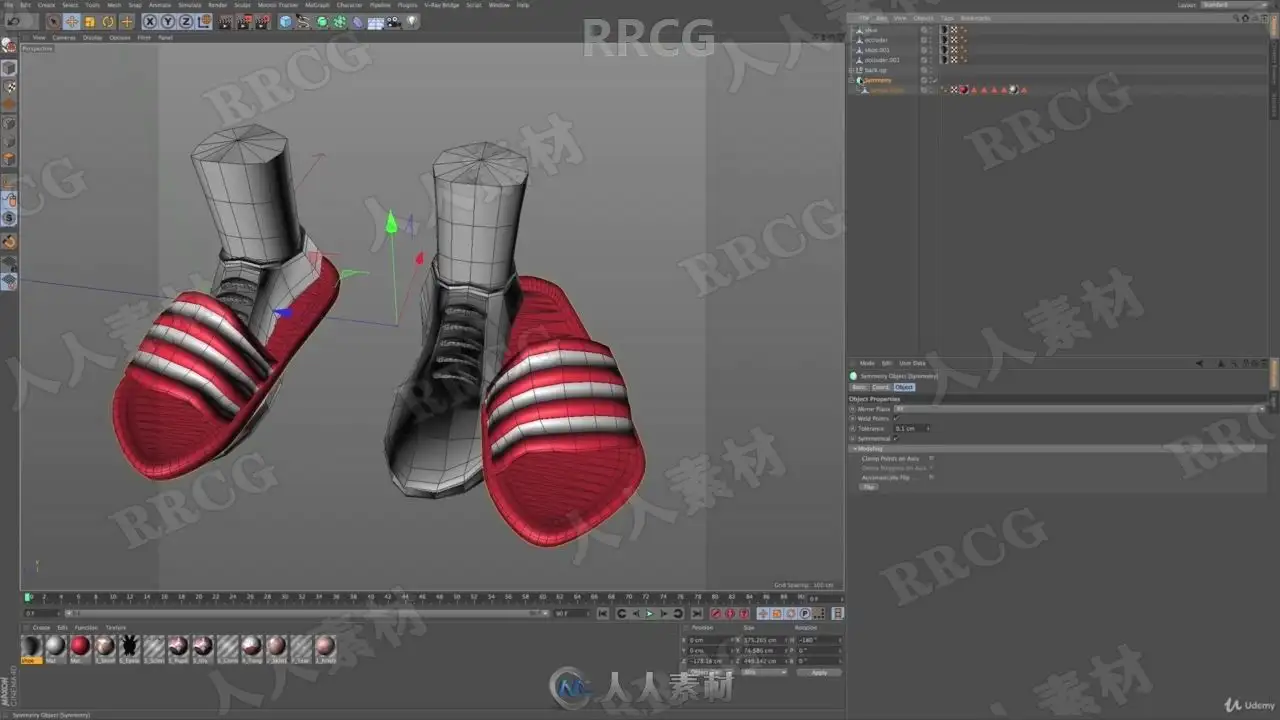Click the Object Manager search icon
The image size is (1280, 720).
click(1236, 18)
